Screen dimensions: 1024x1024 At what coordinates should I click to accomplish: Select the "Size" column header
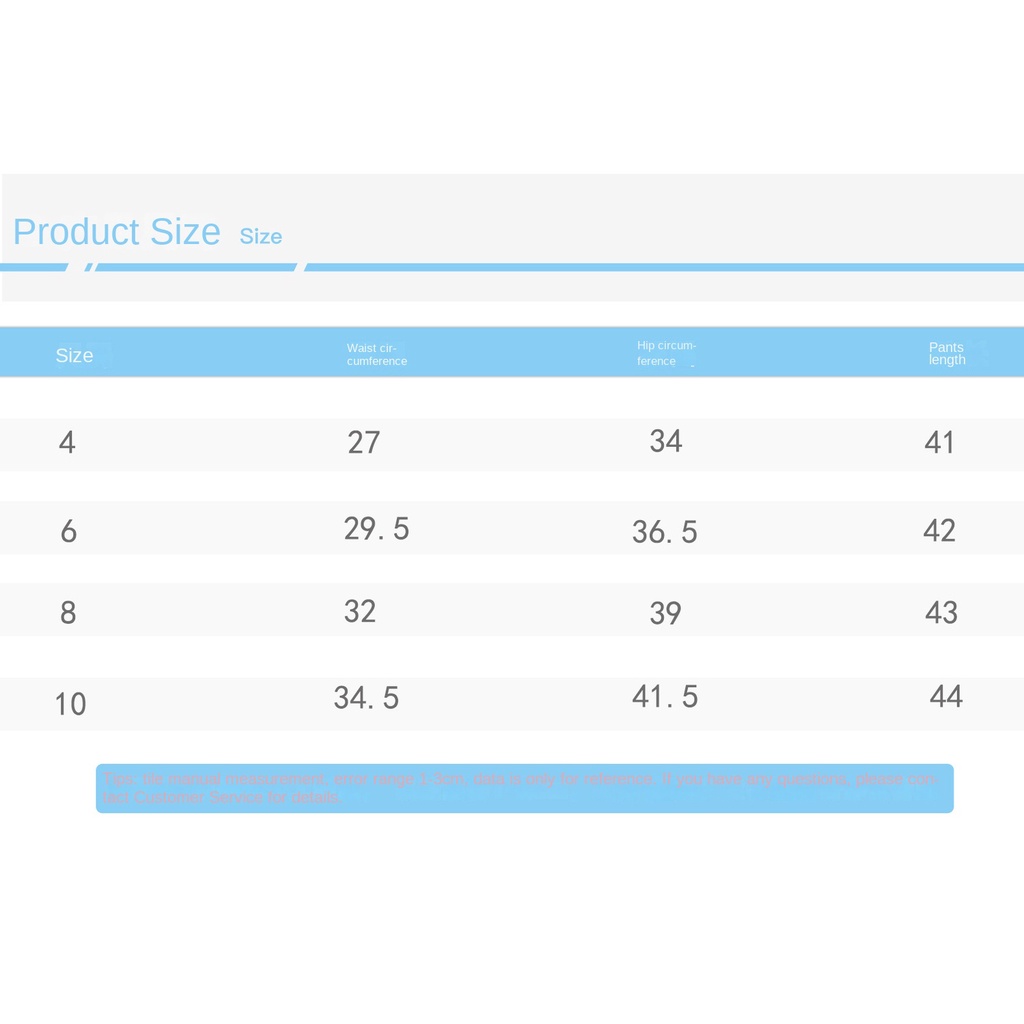click(74, 355)
